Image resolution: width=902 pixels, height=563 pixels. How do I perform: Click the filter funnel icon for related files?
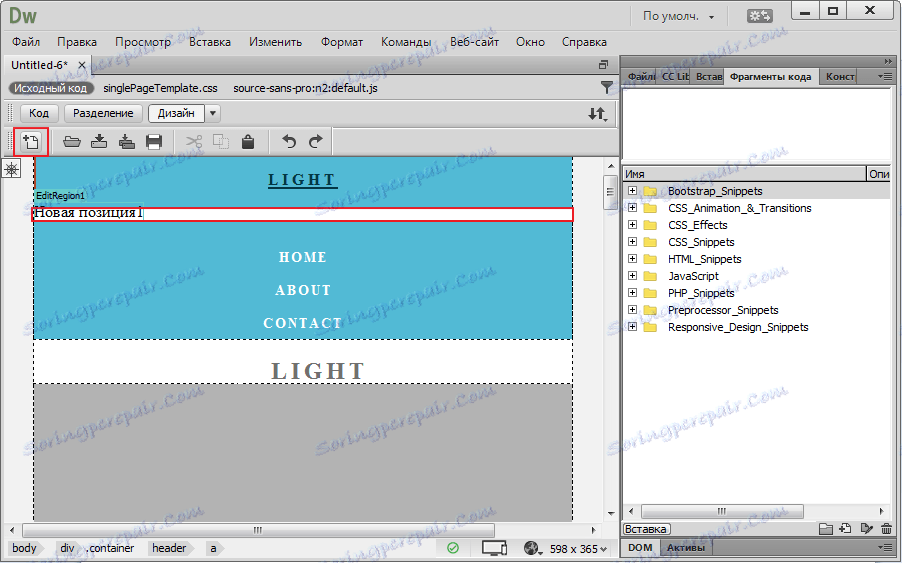(606, 87)
